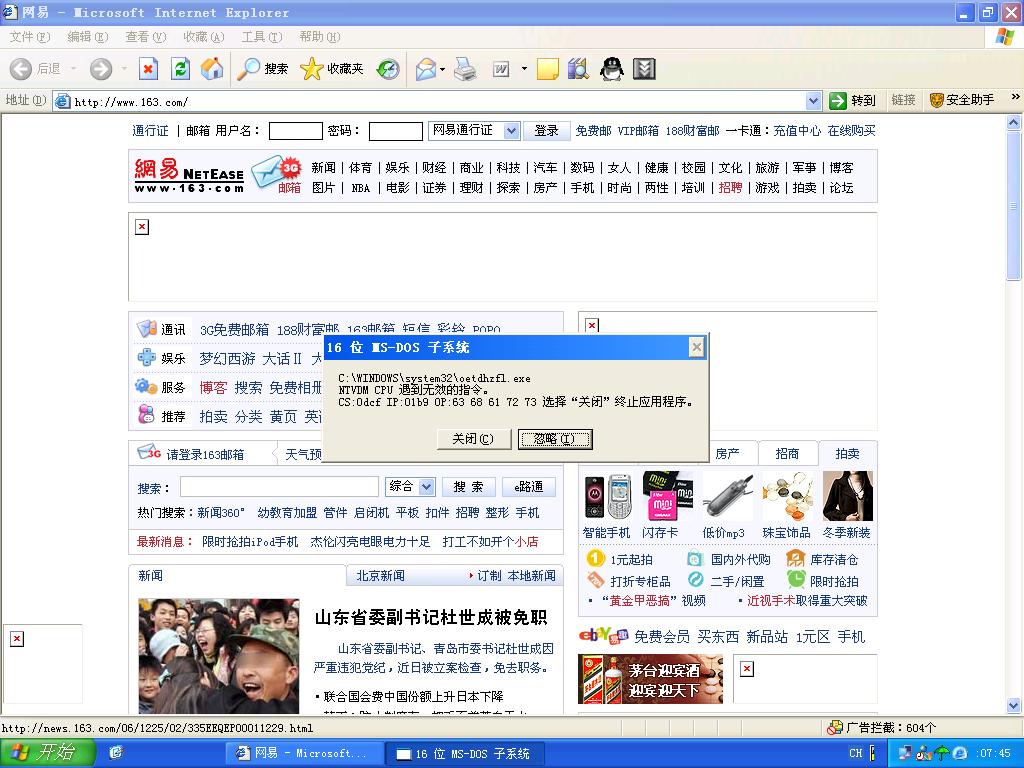Open the Word edit dropdown arrow
1024x768 pixels.
pyautogui.click(x=524, y=69)
